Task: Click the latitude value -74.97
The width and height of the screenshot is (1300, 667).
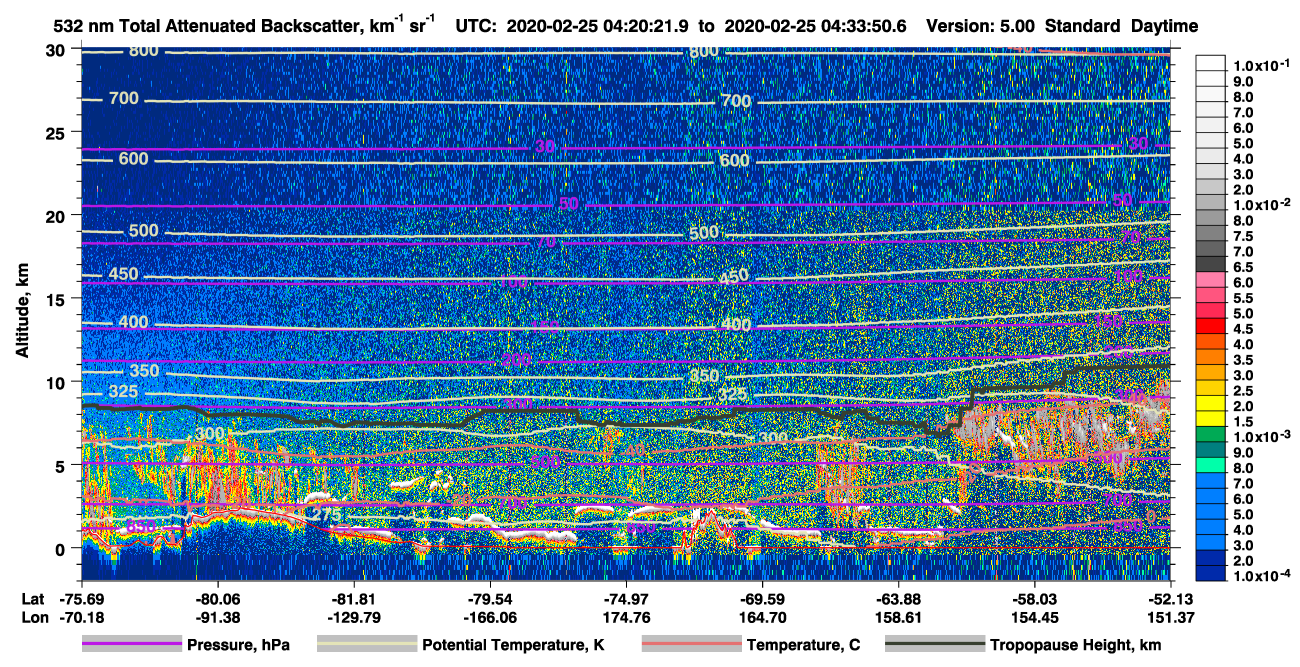Action: click(626, 598)
